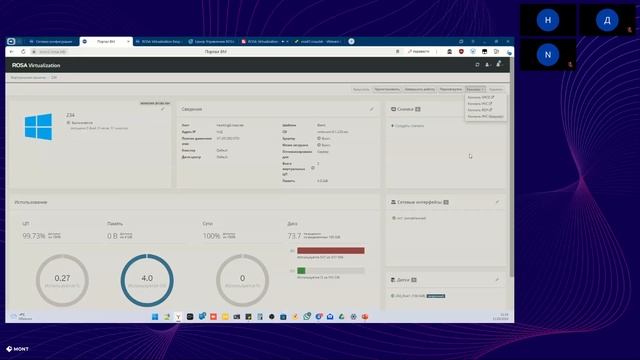Open the notifications bell in the ROSA header
Viewport: 640px width, 360px height.
[498, 64]
